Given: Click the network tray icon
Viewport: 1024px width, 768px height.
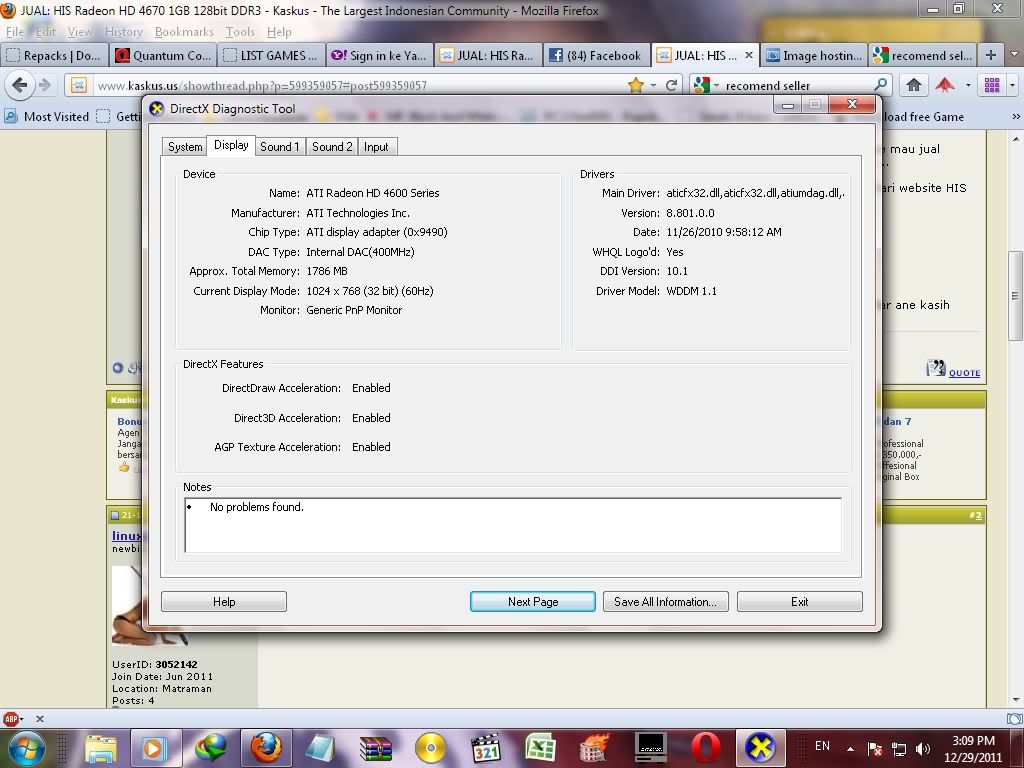Looking at the screenshot, I should tap(899, 749).
